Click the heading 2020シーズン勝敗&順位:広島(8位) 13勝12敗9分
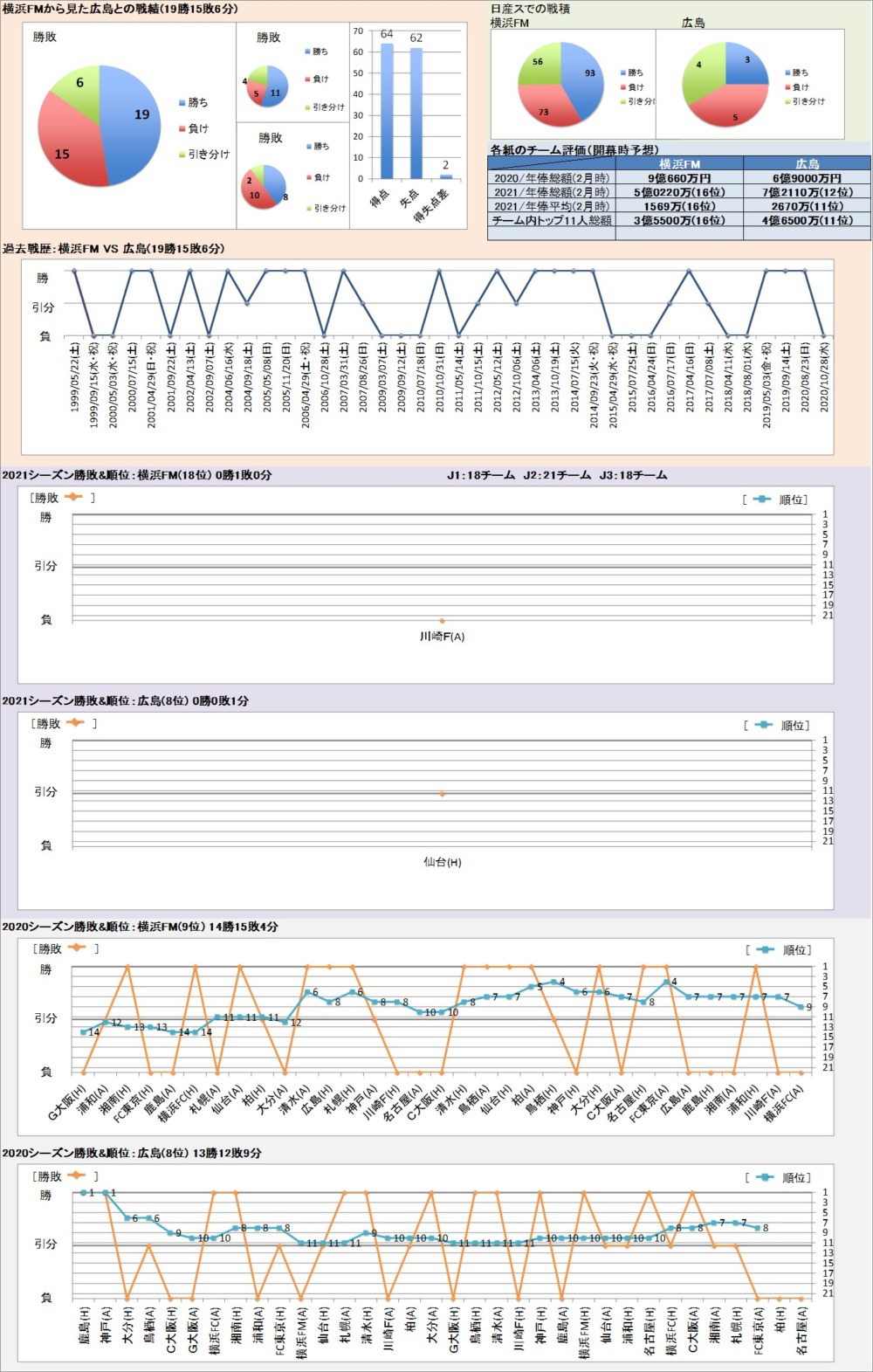The image size is (873, 1372). click(132, 1153)
